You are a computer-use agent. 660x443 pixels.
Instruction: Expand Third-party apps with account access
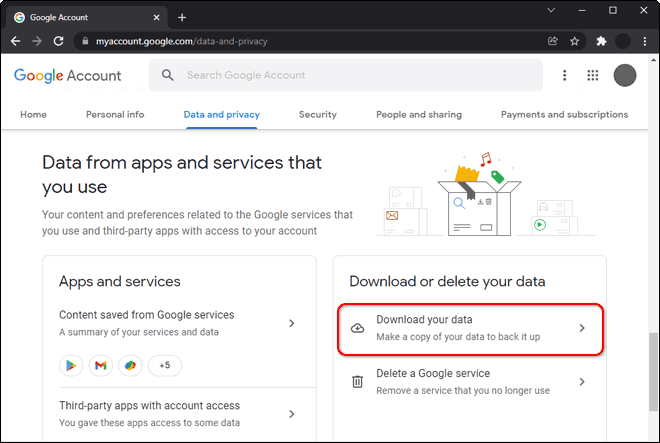click(x=177, y=414)
